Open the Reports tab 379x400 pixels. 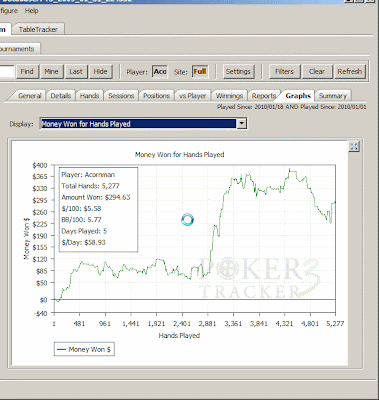click(264, 96)
